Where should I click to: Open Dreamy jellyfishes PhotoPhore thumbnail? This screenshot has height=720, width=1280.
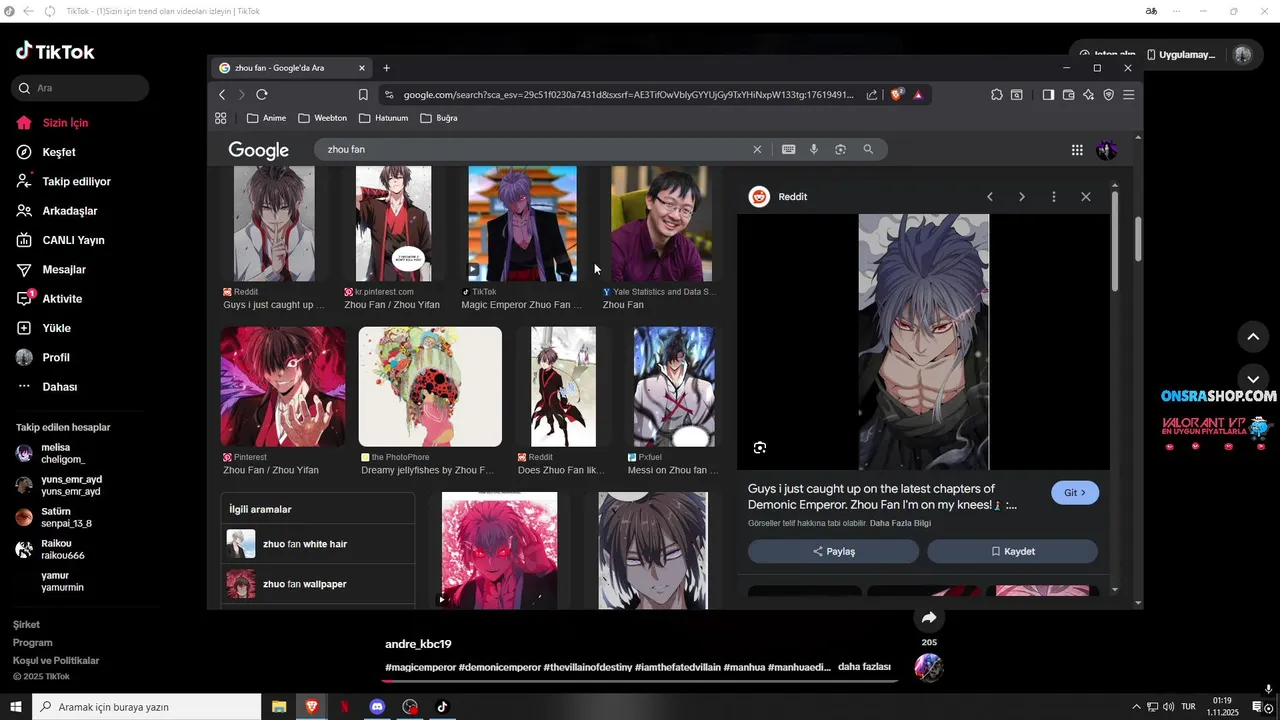pos(430,387)
